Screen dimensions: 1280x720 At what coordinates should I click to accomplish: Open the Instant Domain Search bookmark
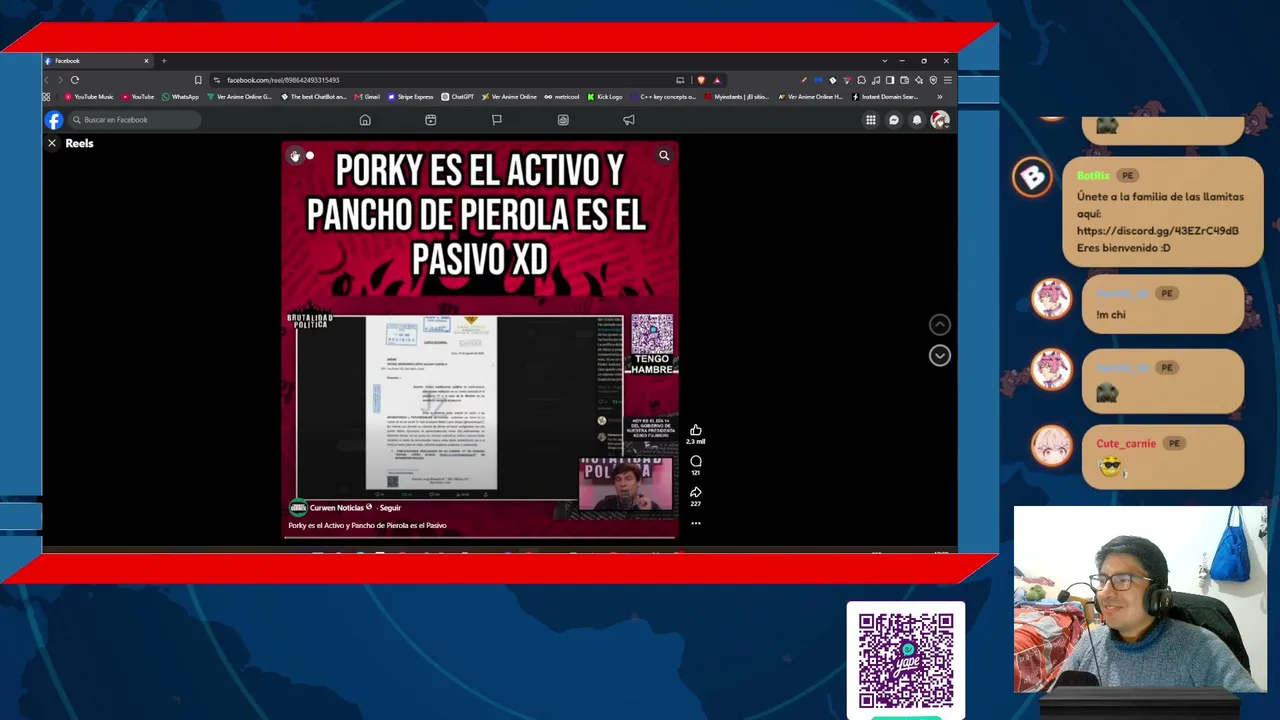pyautogui.click(x=885, y=97)
